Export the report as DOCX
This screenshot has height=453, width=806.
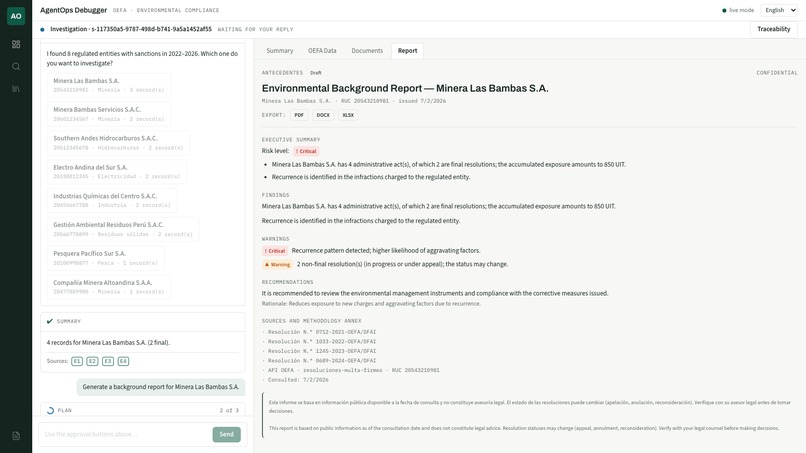click(323, 115)
